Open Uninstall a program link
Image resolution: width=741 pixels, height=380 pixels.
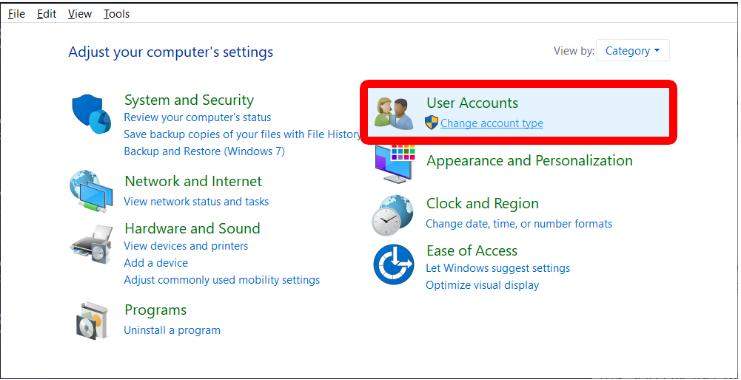click(172, 330)
